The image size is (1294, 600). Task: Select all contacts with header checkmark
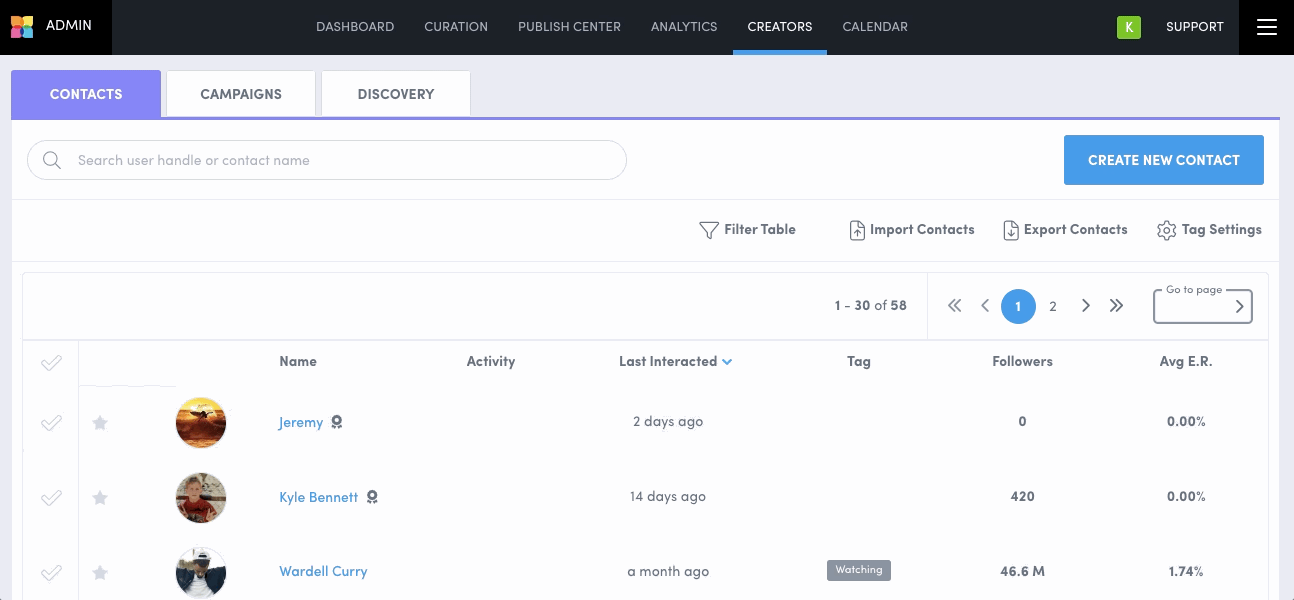point(51,363)
